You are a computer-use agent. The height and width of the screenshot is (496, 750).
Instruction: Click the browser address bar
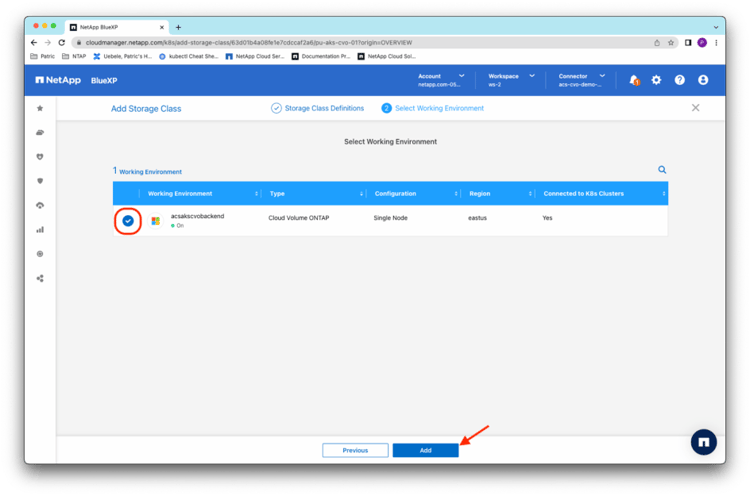350,43
